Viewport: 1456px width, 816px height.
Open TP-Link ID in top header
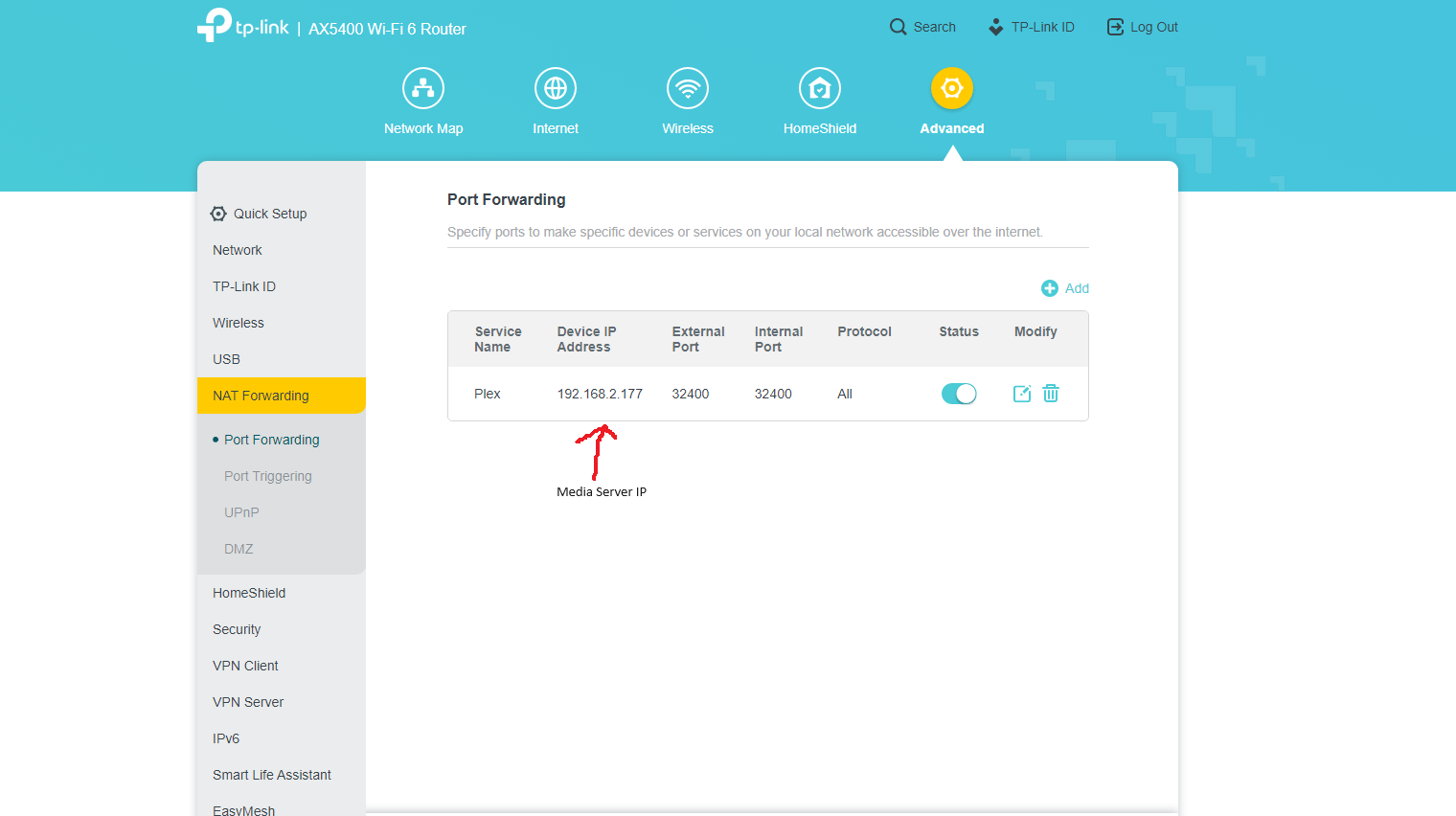click(x=1032, y=27)
